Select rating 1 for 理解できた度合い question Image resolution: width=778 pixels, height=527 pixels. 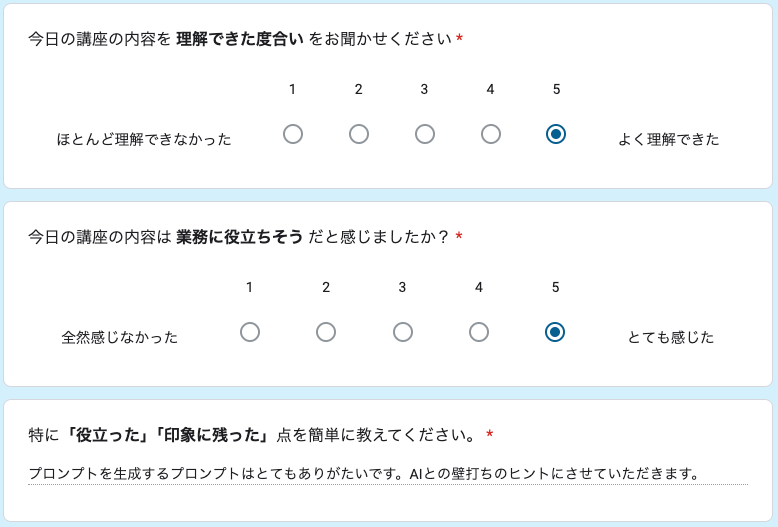(x=293, y=134)
